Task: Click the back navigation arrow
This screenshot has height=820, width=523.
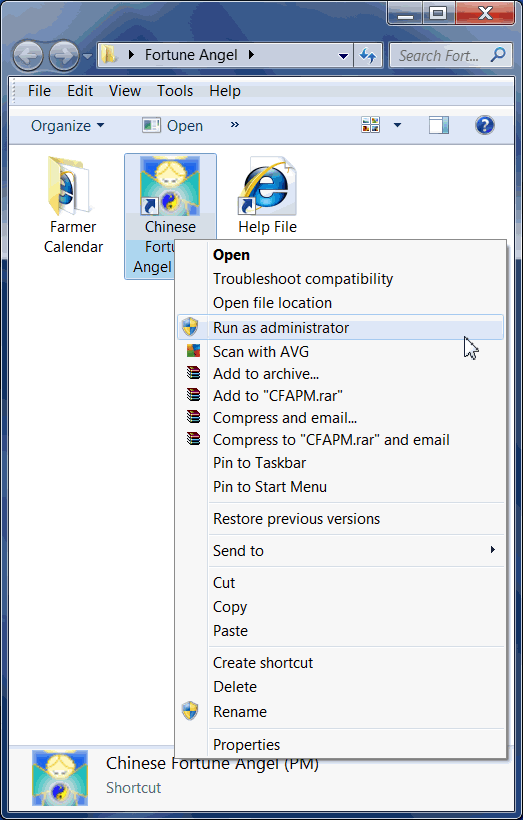Action: click(28, 55)
